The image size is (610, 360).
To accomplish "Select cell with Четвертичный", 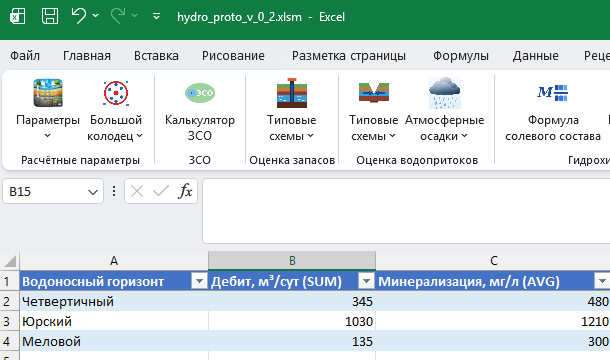I will click(x=114, y=301).
